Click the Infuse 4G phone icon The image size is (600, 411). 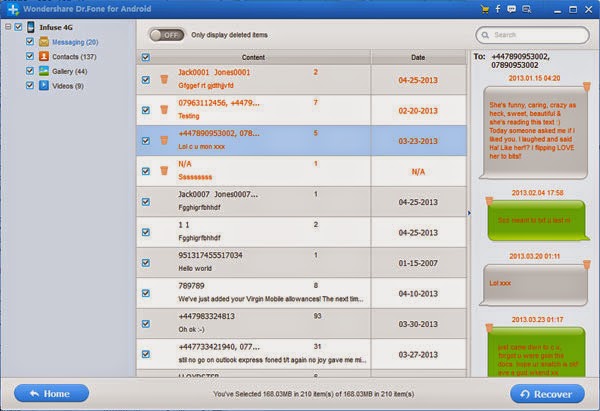click(x=31, y=27)
